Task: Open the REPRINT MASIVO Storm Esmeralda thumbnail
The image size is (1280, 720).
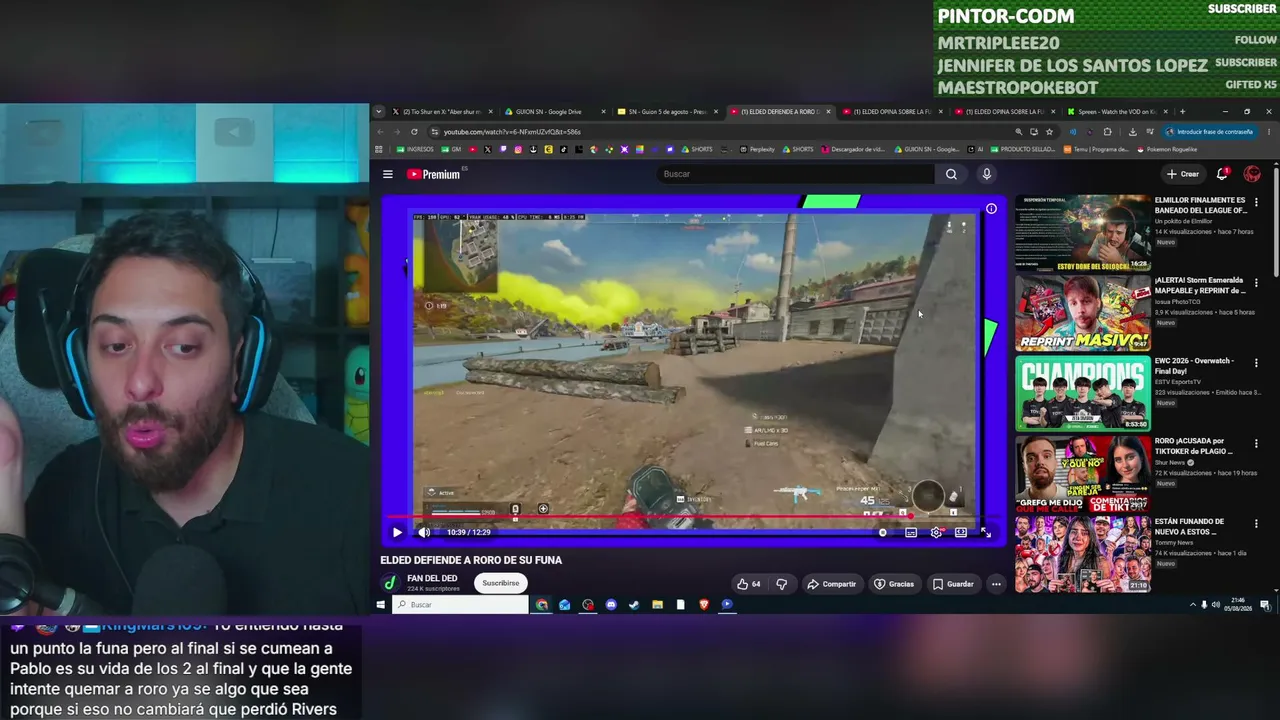Action: pyautogui.click(x=1083, y=313)
